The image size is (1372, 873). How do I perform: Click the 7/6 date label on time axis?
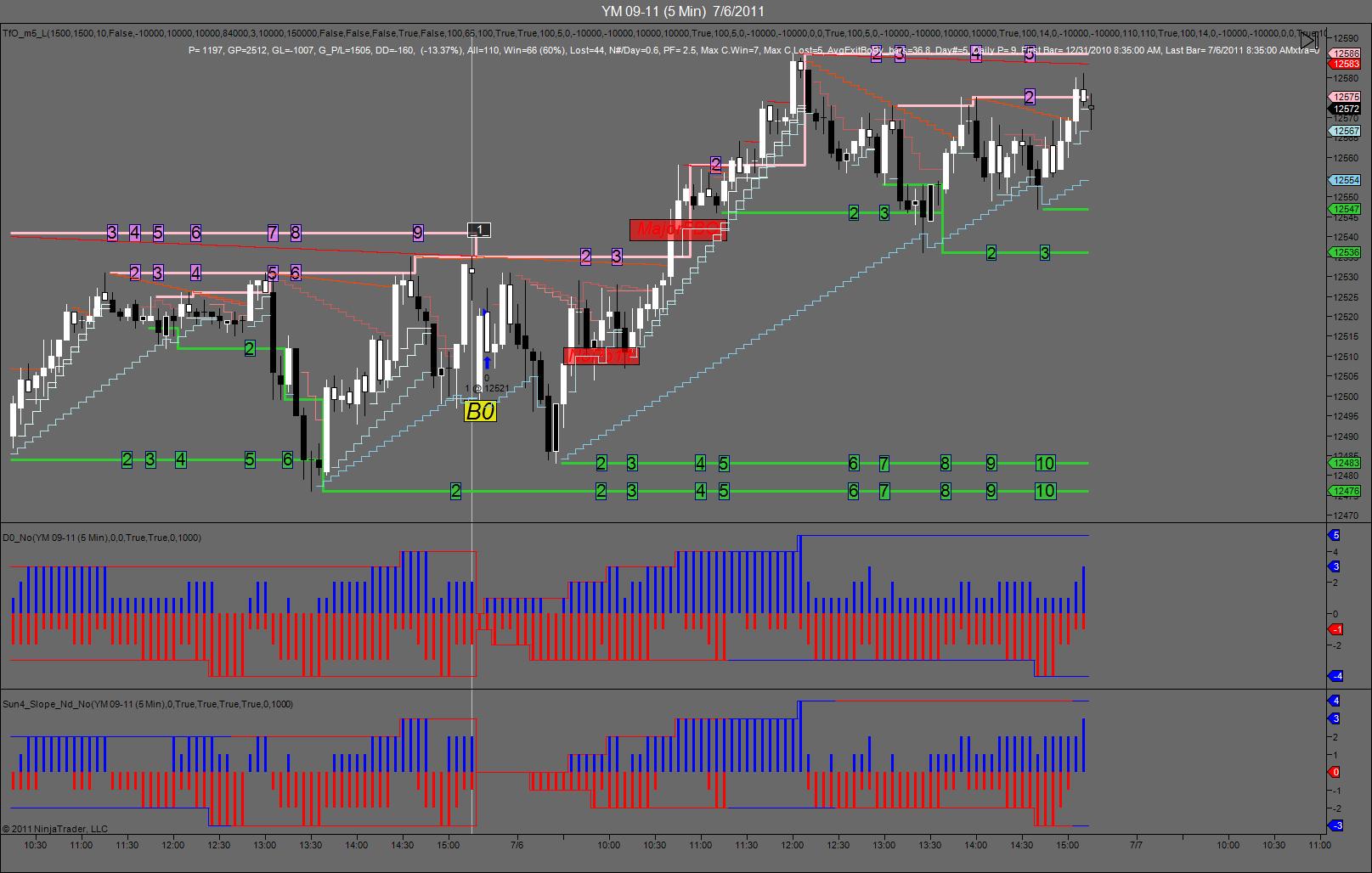pyautogui.click(x=517, y=845)
